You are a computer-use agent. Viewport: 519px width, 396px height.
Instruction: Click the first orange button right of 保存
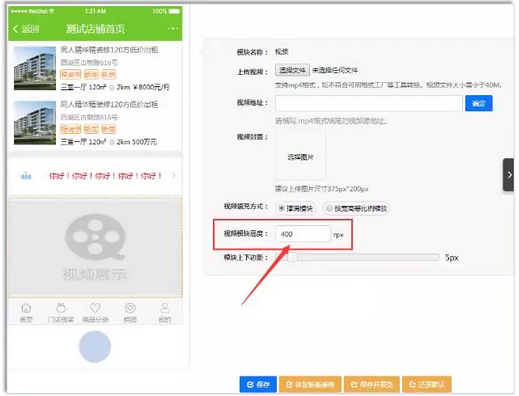point(310,384)
